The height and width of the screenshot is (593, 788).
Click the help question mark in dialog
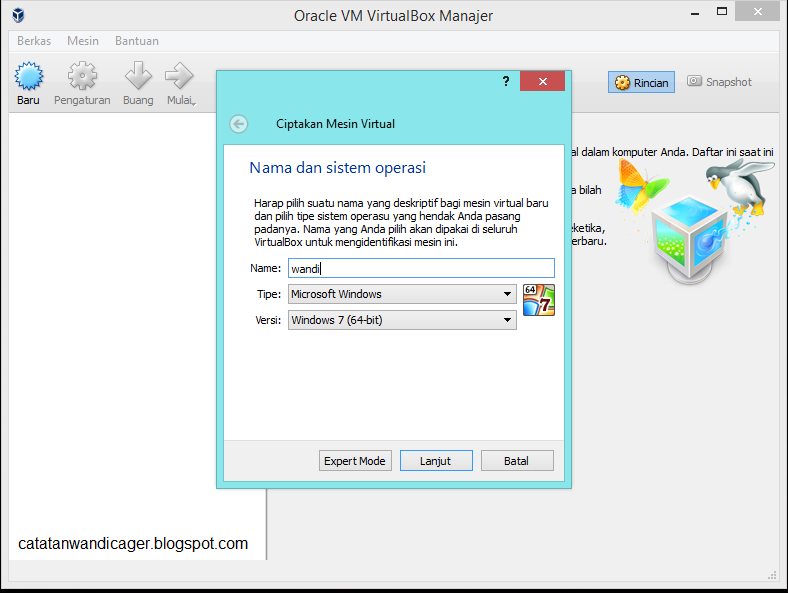(506, 81)
